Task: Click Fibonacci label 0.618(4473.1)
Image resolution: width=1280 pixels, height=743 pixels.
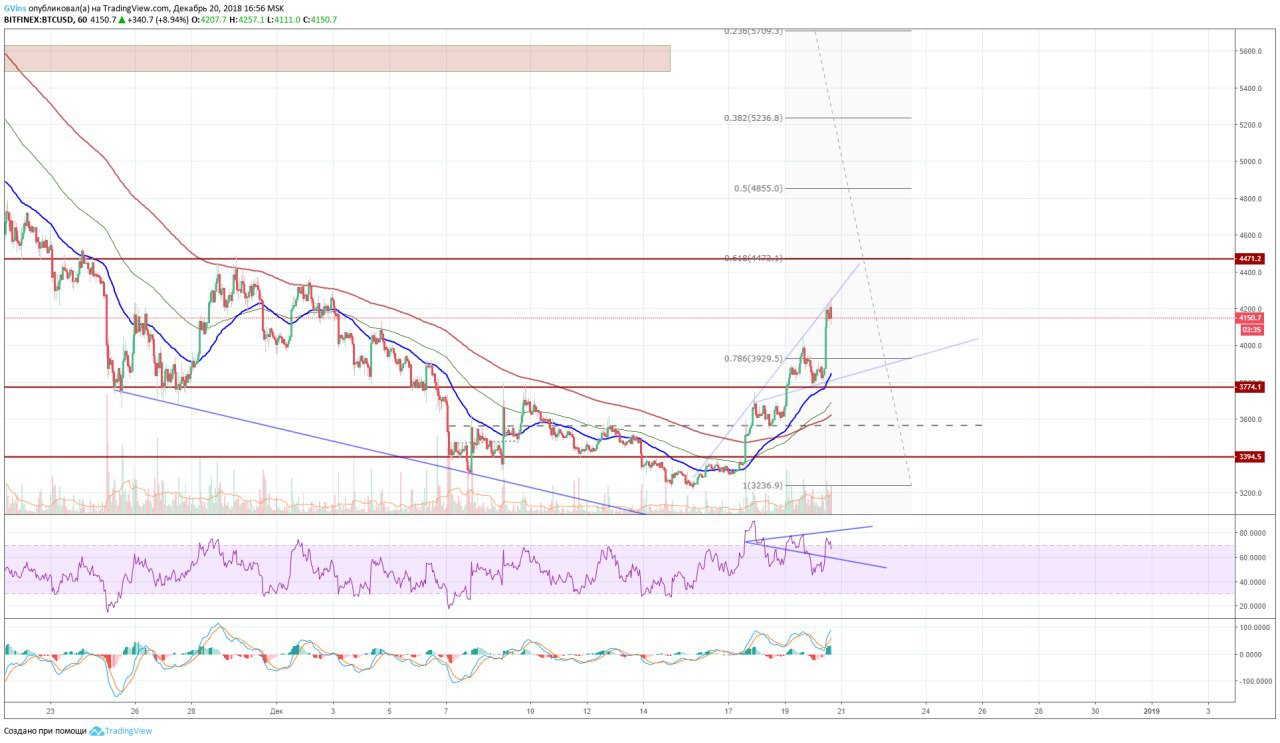Action: click(x=753, y=258)
